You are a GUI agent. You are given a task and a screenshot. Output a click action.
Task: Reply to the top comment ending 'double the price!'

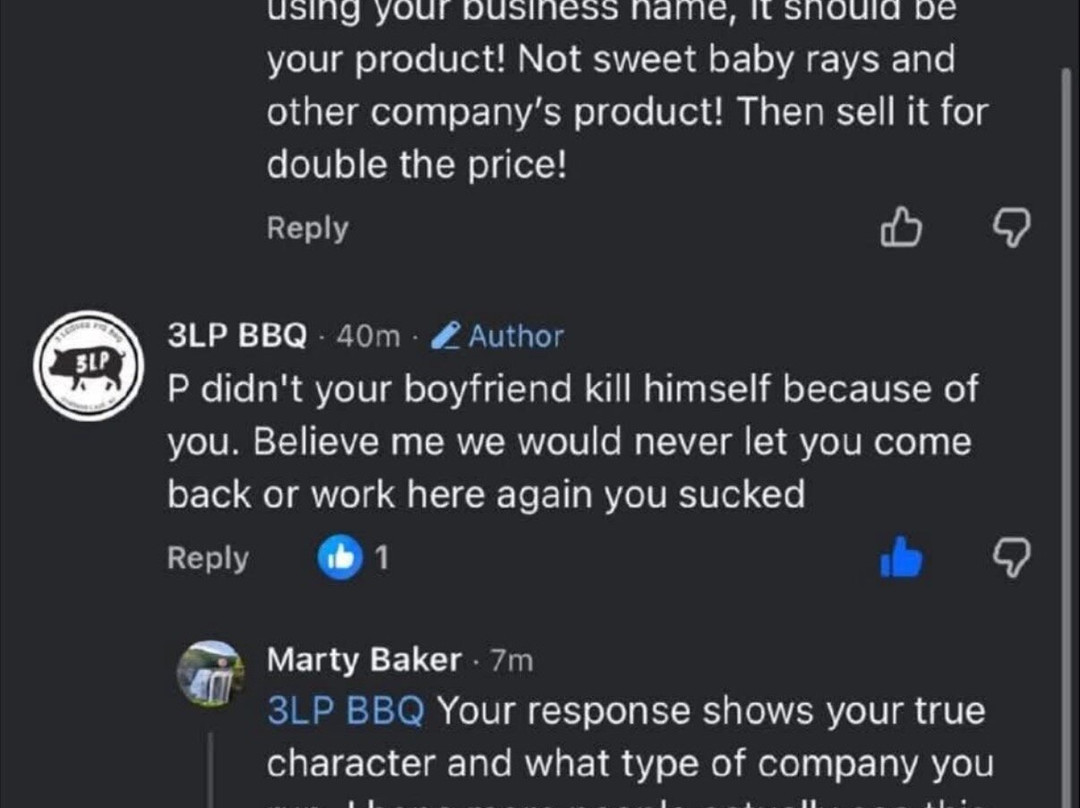[307, 229]
